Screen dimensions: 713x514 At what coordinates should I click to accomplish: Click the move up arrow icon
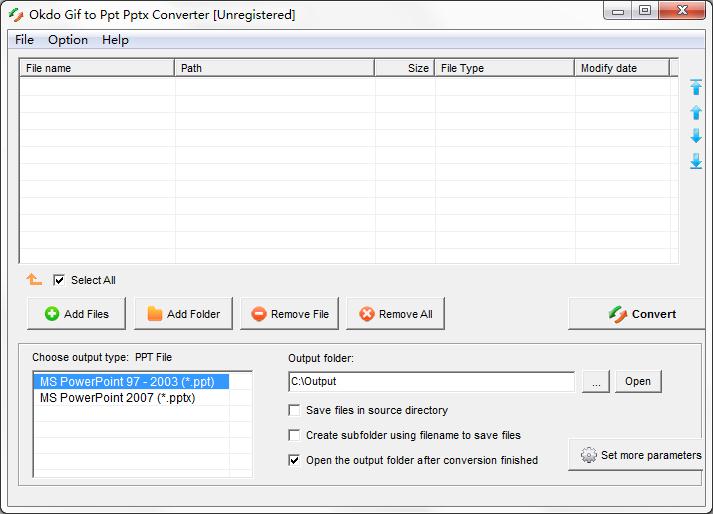coord(696,112)
